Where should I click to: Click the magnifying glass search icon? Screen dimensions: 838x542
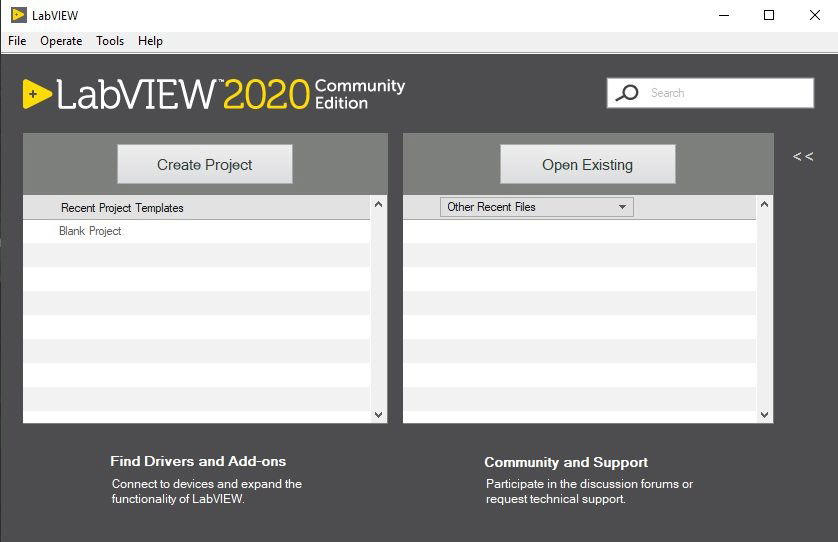pyautogui.click(x=627, y=93)
